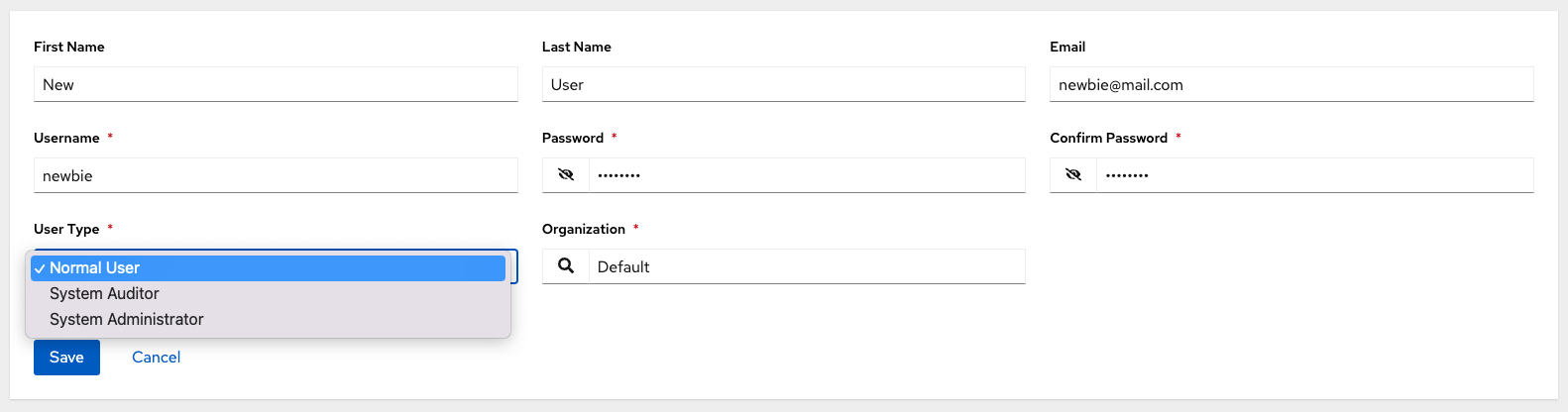The image size is (1568, 412).
Task: Edit the Email input field
Action: tap(1290, 85)
